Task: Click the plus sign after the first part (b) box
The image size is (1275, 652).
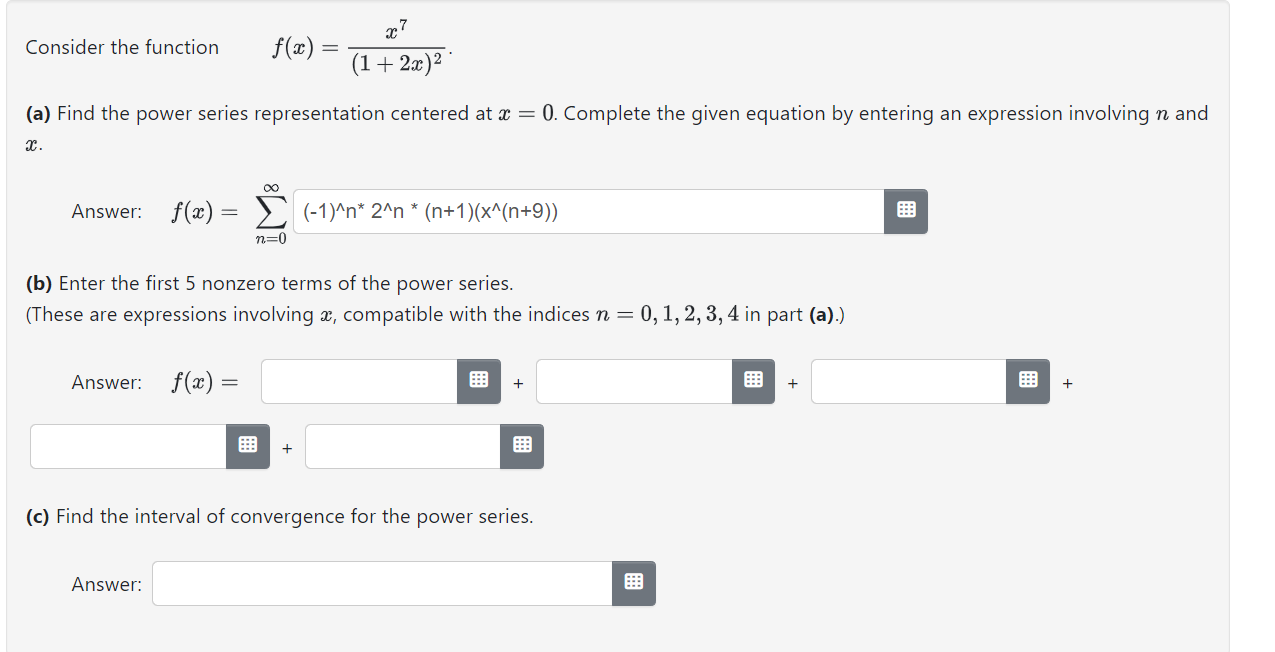Action: (x=516, y=382)
